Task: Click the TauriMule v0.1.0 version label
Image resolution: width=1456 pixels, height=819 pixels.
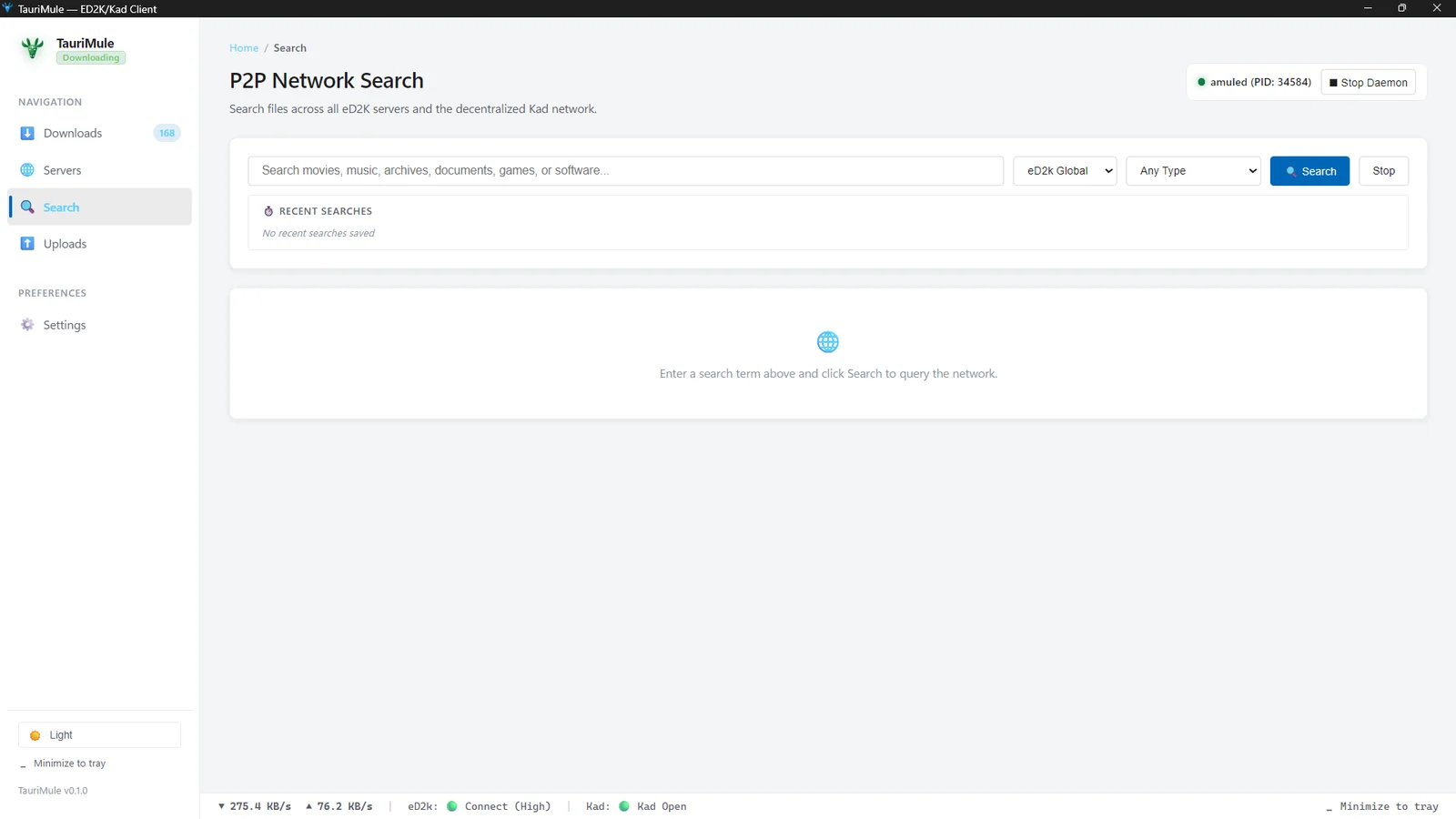Action: 53,791
